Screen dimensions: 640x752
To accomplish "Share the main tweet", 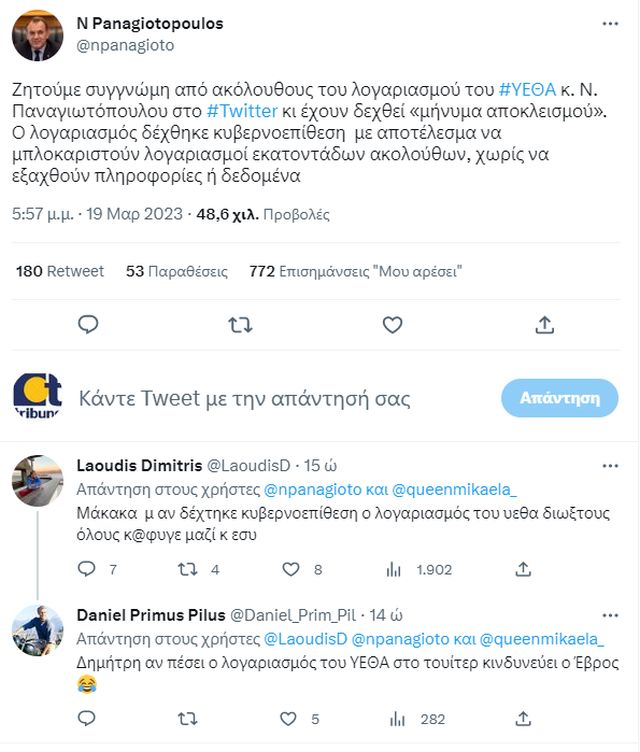I will (x=544, y=325).
